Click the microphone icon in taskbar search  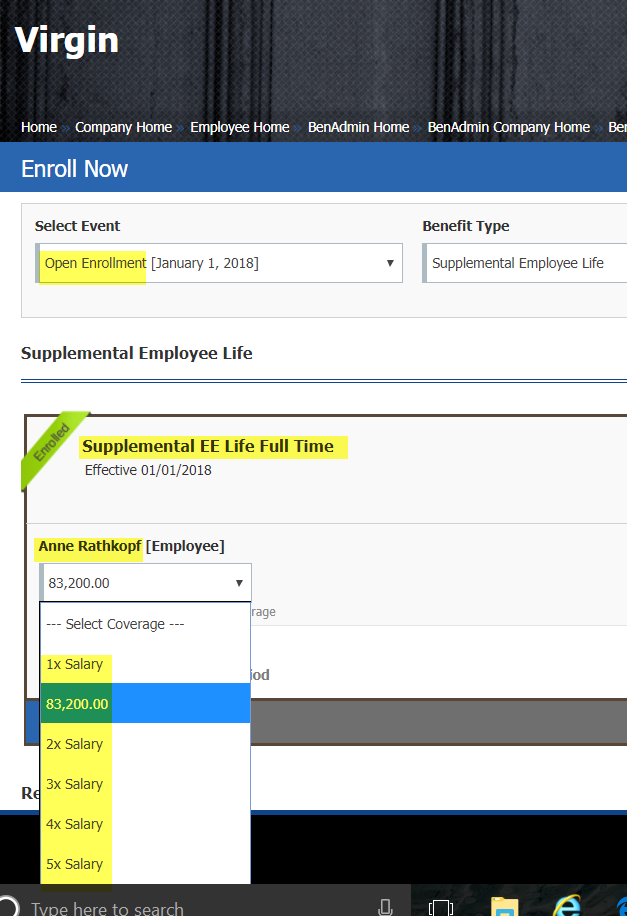pos(385,906)
